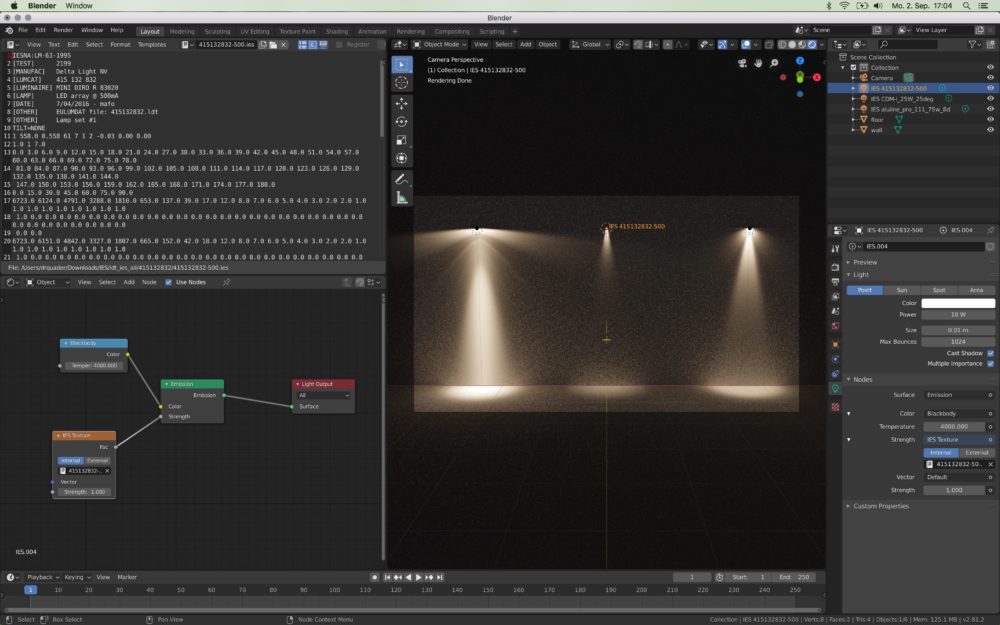The image size is (1000, 625).
Task: Hide the Camera object in outliner
Action: [x=990, y=78]
